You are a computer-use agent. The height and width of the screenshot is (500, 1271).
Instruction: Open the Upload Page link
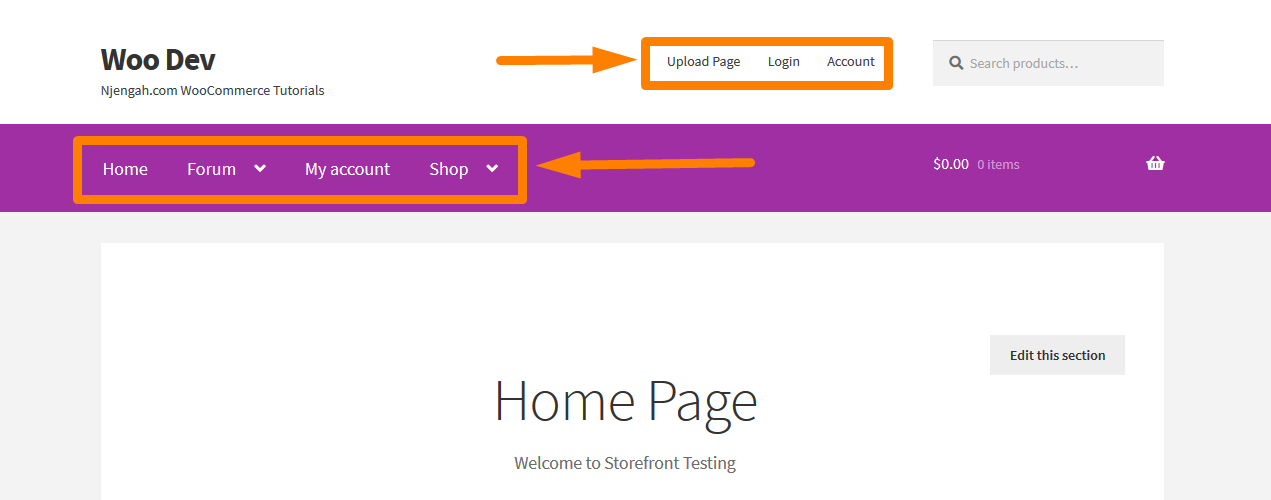pyautogui.click(x=704, y=62)
